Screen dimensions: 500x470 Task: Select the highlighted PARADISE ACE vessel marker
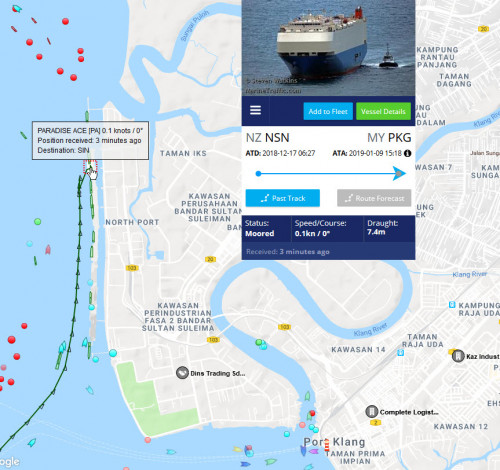point(90,166)
